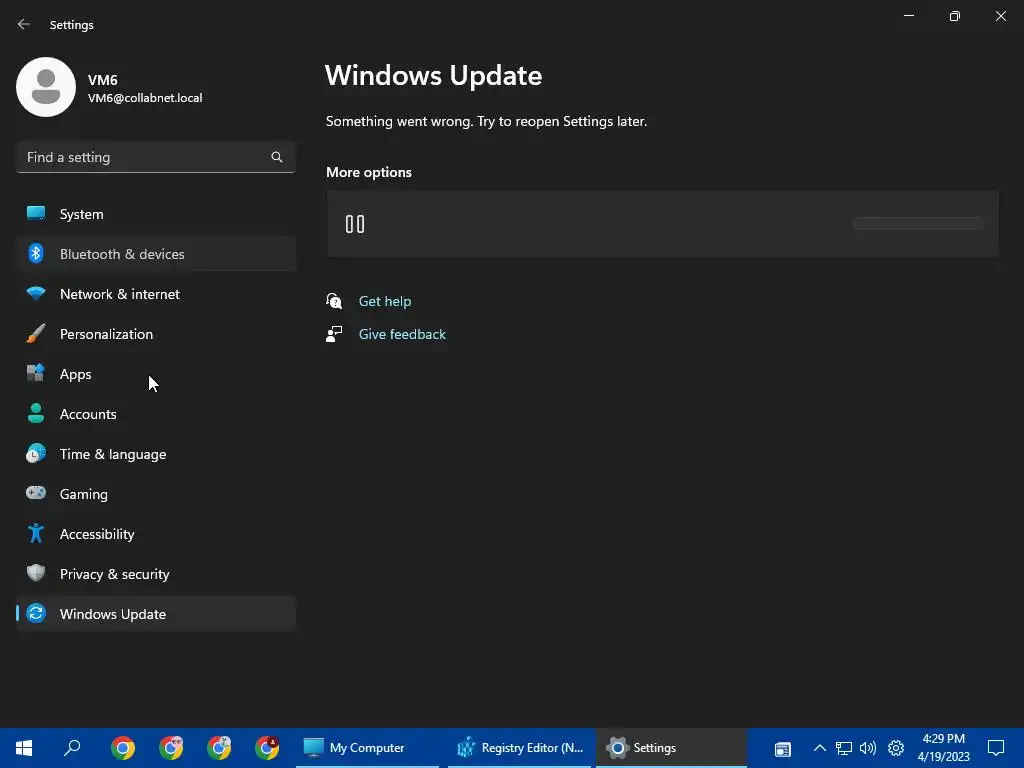This screenshot has width=1024, height=768.
Task: Click the Accounts person icon
Action: coord(36,413)
